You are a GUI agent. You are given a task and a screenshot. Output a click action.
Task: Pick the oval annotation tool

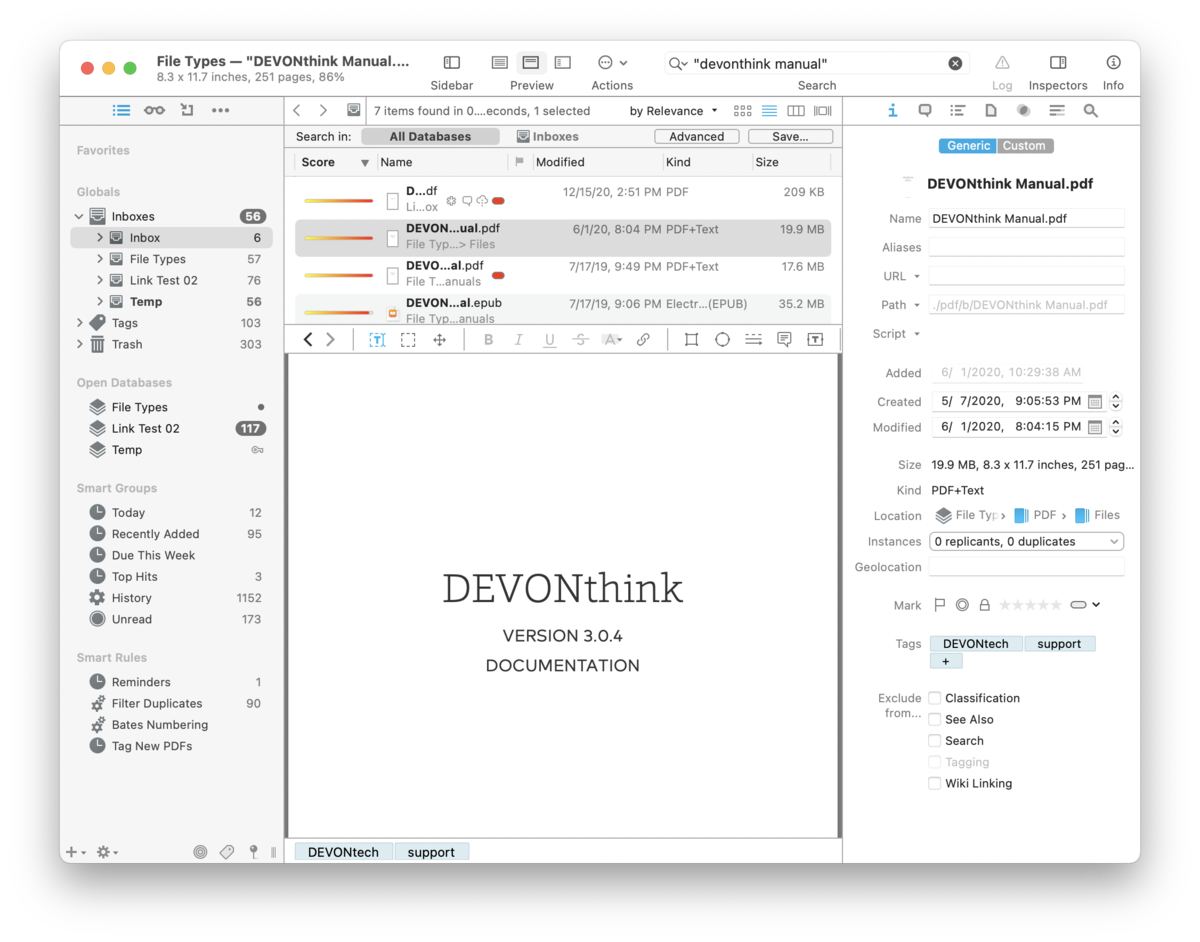722,340
